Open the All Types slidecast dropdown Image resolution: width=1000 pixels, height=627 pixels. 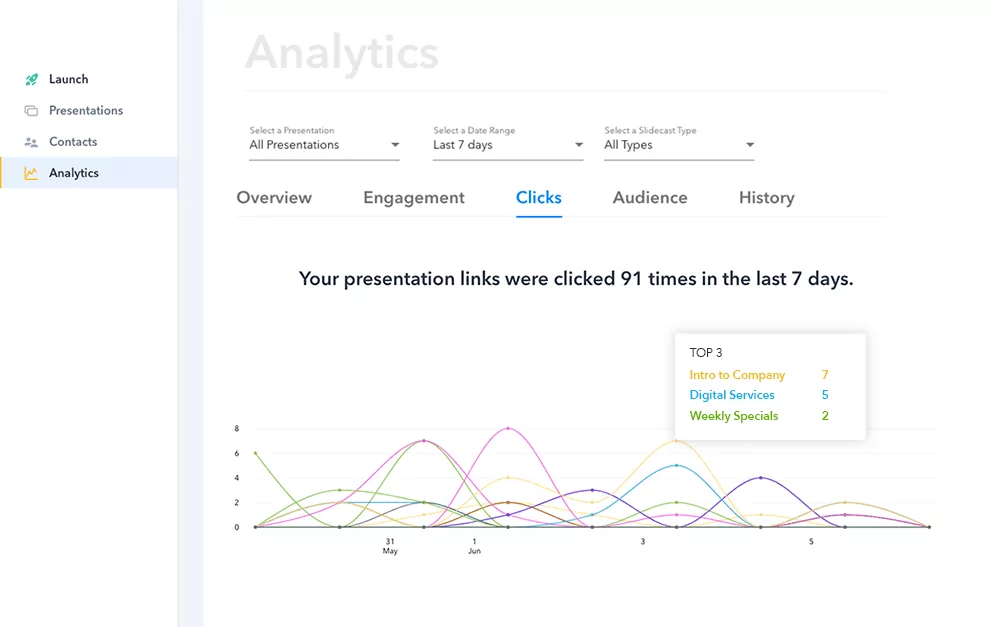click(x=679, y=145)
